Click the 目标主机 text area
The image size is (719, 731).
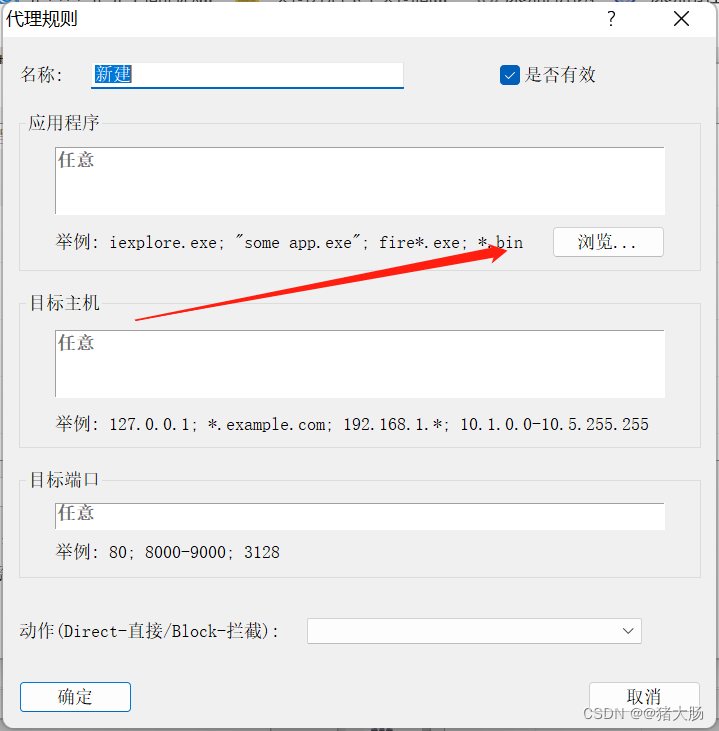pyautogui.click(x=360, y=364)
